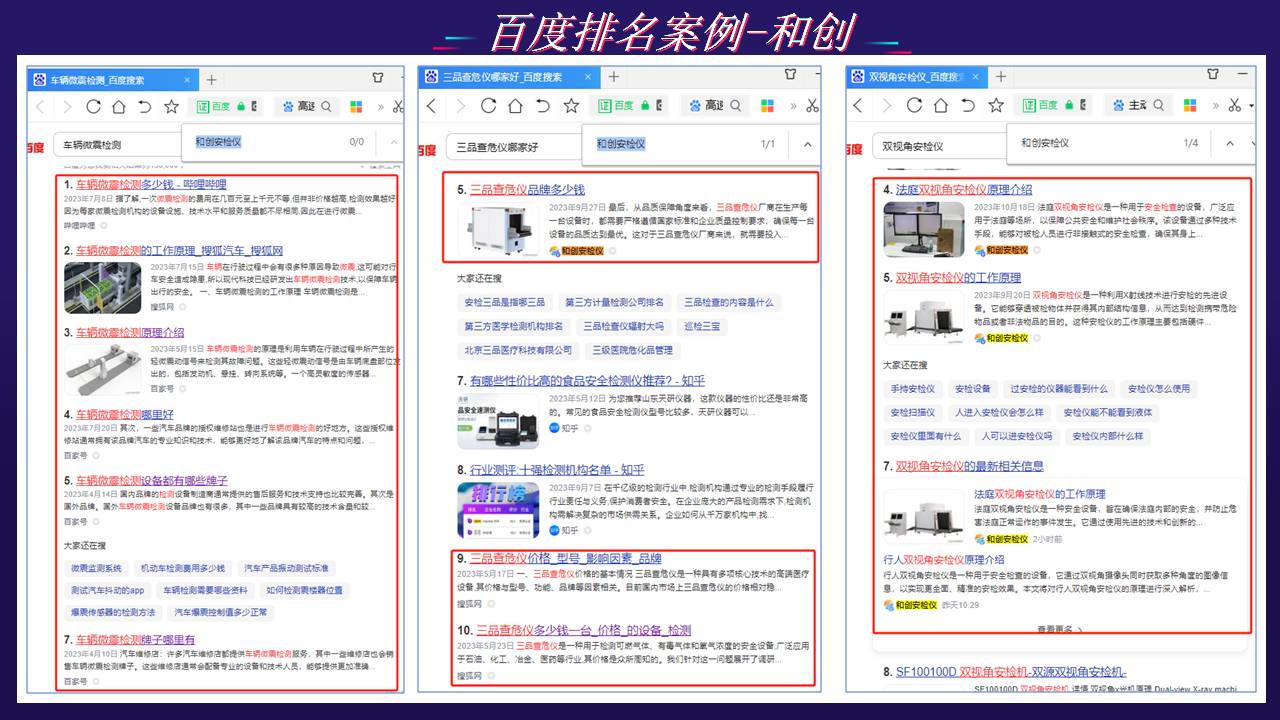Click reload icon in 车辆微震检测 browser window

click(x=93, y=107)
